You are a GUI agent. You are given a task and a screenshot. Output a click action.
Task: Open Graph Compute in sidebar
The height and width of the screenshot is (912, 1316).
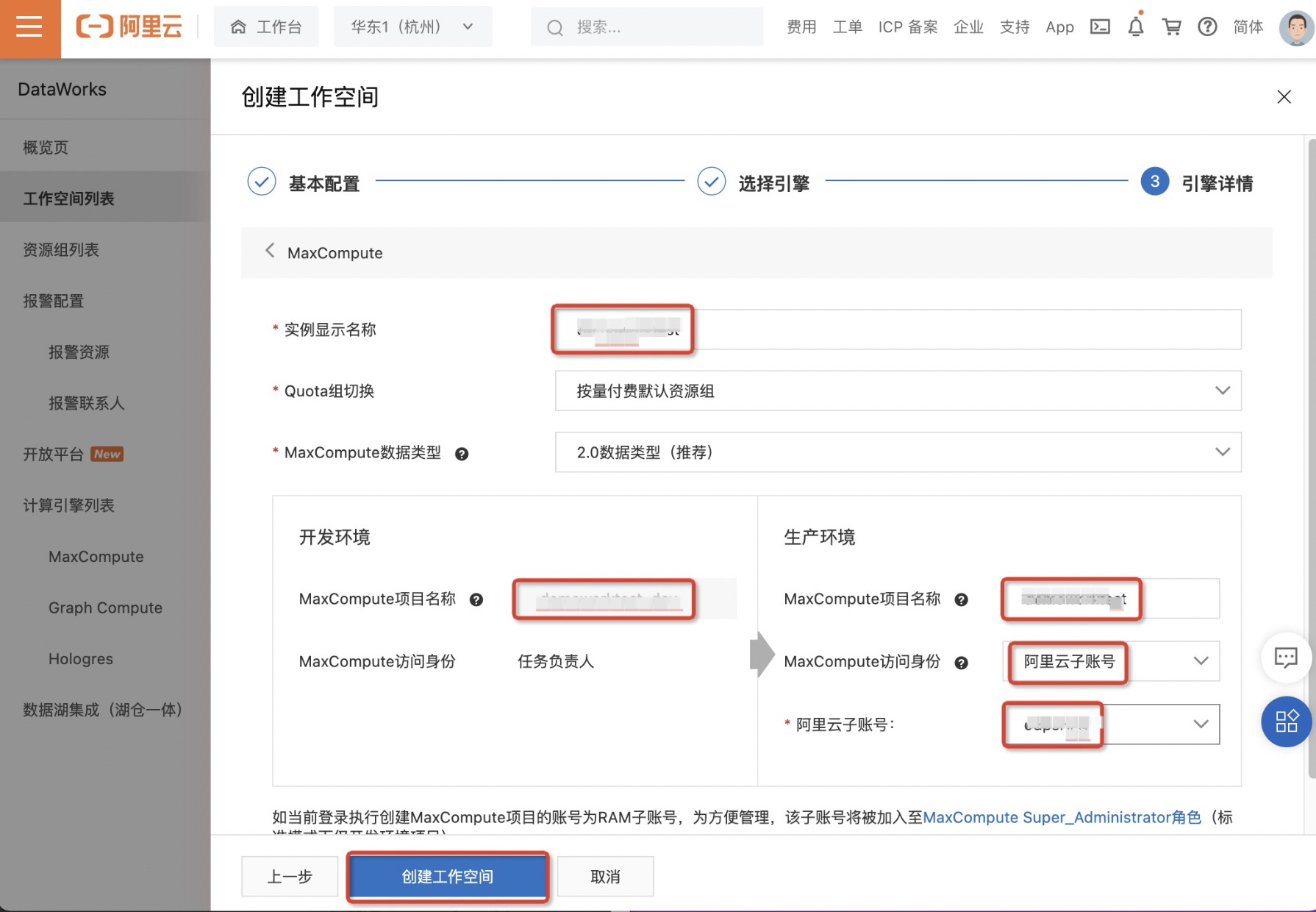tap(105, 608)
